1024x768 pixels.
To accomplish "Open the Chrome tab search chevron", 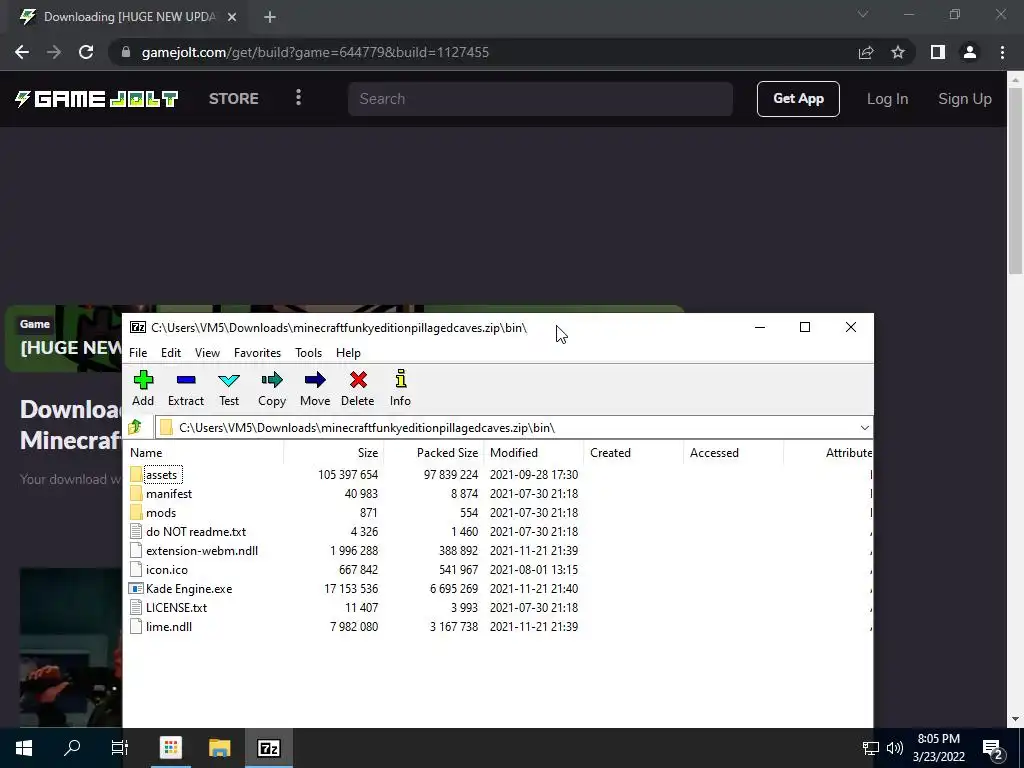I will pyautogui.click(x=863, y=14).
